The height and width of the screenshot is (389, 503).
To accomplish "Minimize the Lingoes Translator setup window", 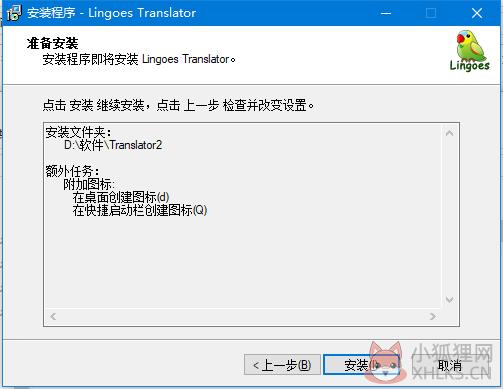I will tap(386, 13).
